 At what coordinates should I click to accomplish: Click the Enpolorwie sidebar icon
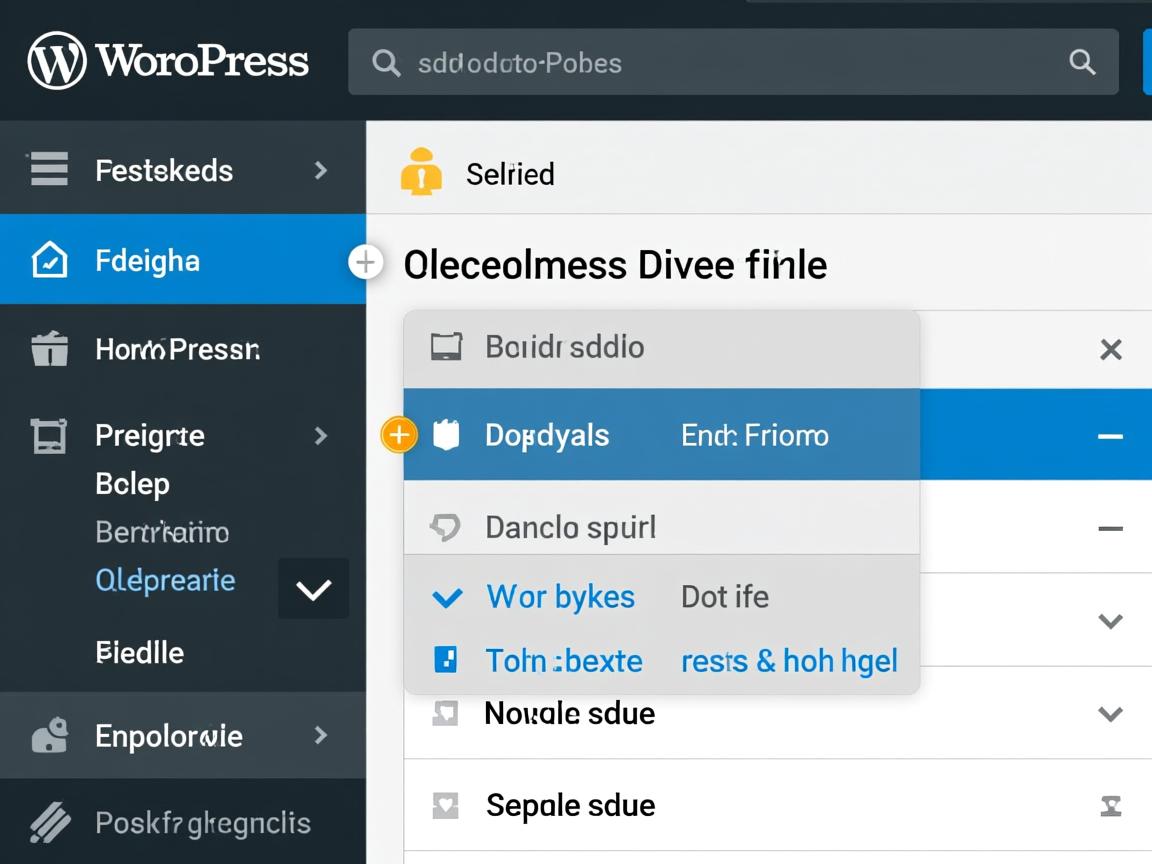(49, 737)
